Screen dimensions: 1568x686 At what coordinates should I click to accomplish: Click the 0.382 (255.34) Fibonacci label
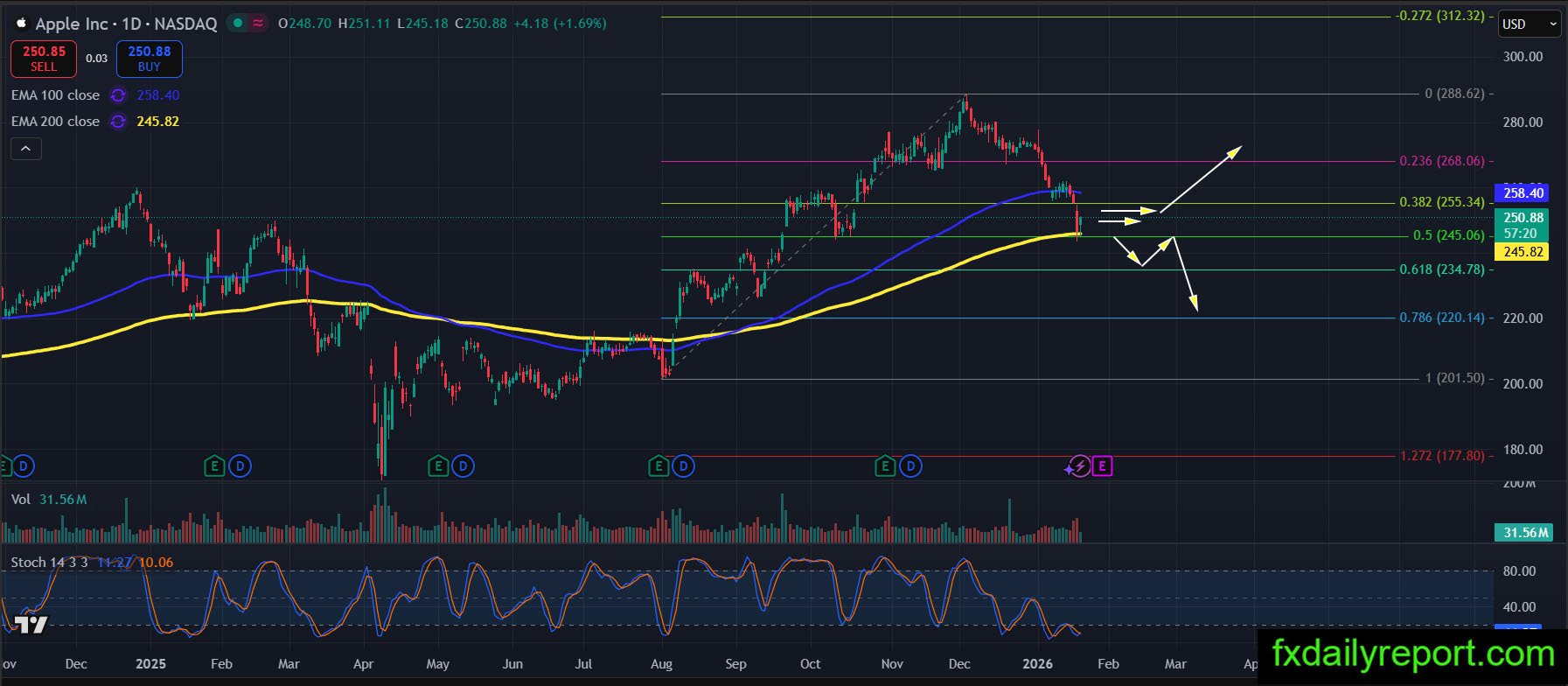point(1443,202)
